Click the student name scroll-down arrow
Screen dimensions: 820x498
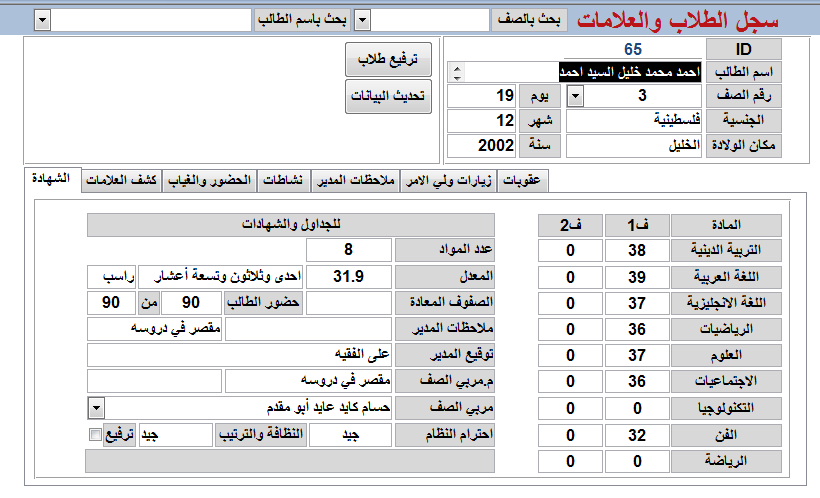pyautogui.click(x=458, y=77)
